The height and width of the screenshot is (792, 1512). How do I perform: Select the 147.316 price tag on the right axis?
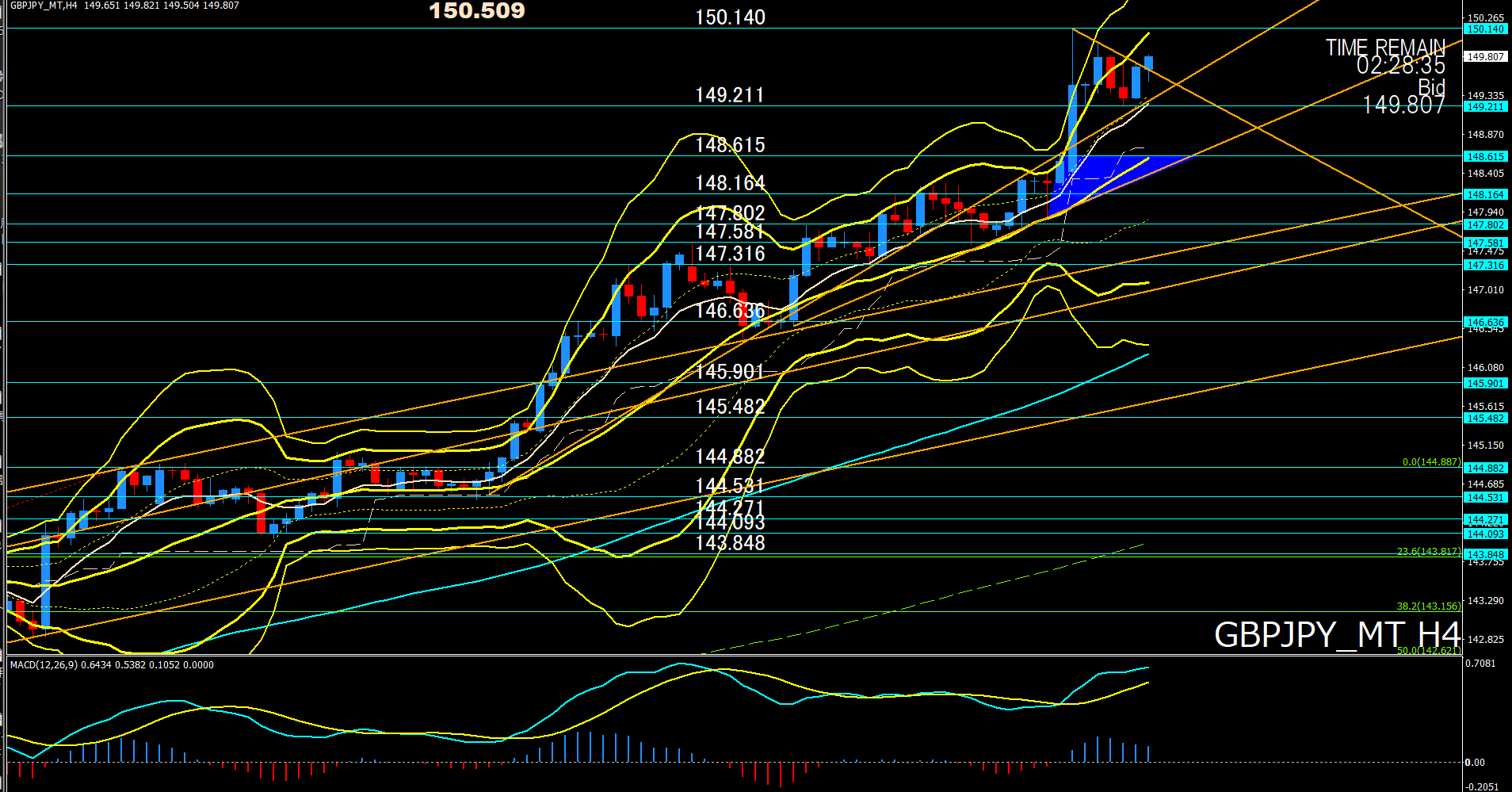[1485, 266]
